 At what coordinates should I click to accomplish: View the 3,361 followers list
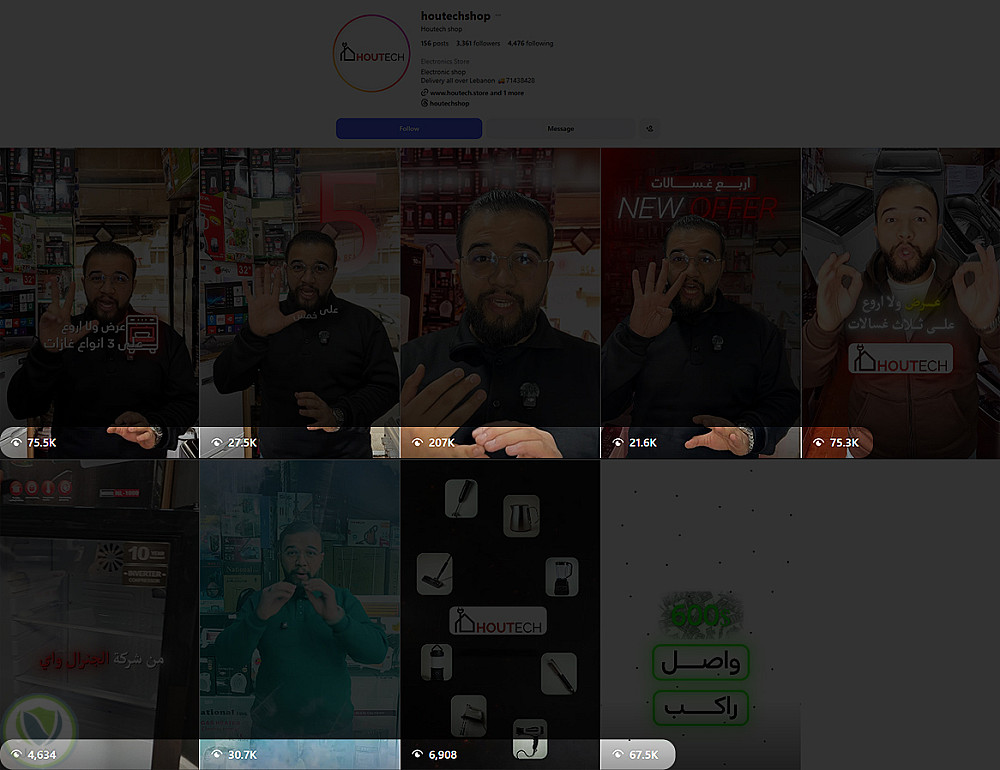(x=478, y=43)
